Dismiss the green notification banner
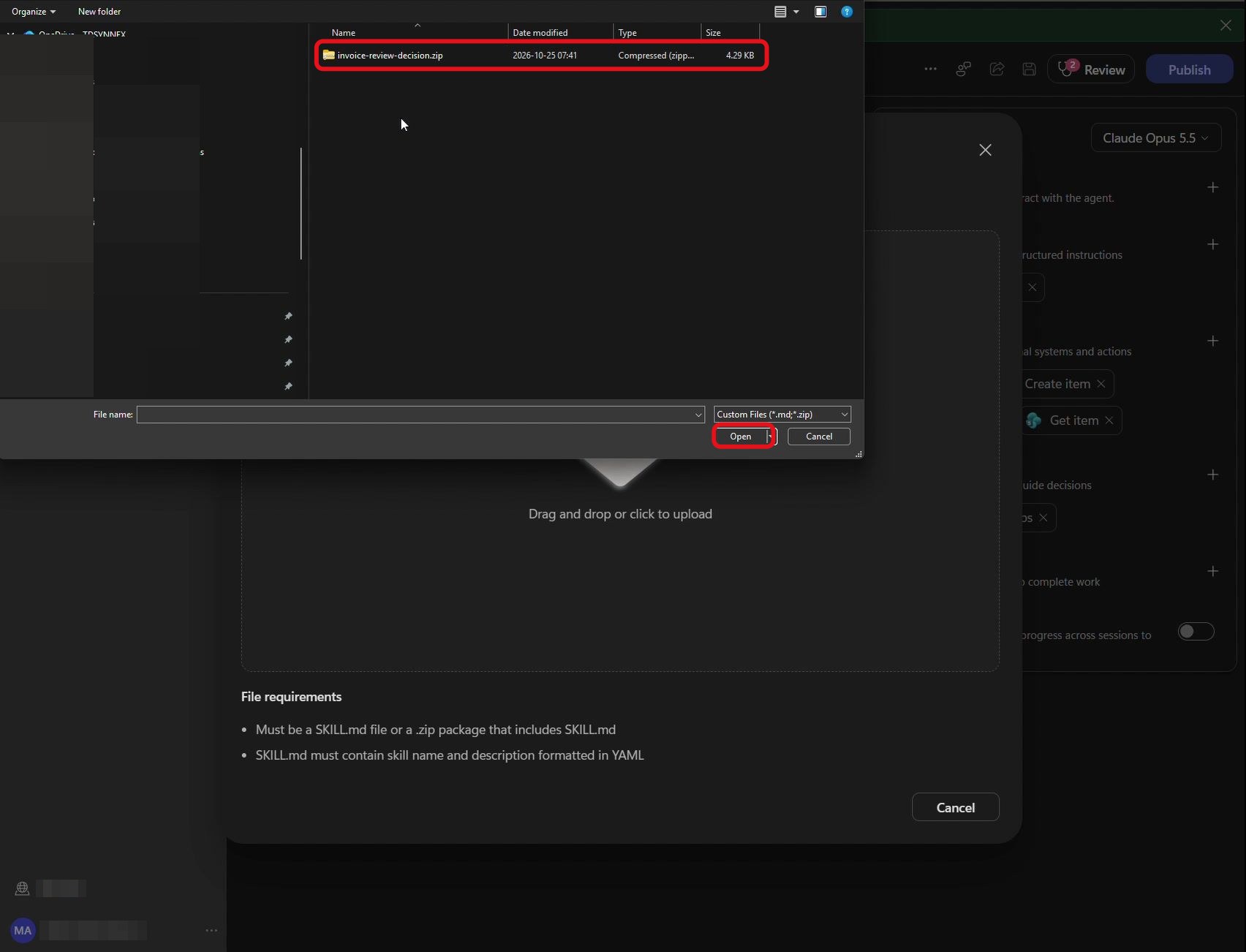Screen dimensions: 1246x952 tap(1226, 26)
